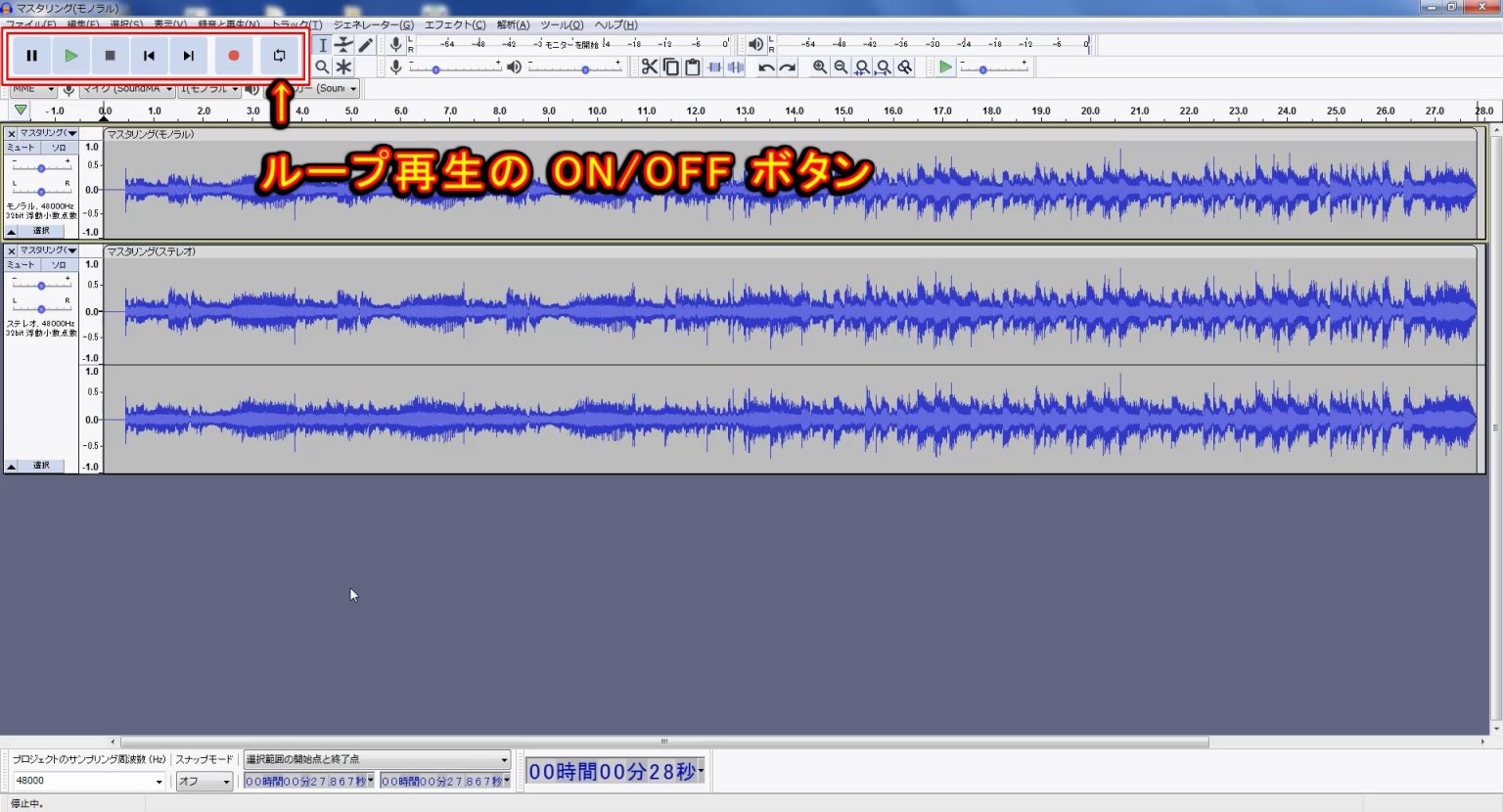The width and height of the screenshot is (1503, 812).
Task: Click the Fit project in window icon
Action: coord(884,67)
